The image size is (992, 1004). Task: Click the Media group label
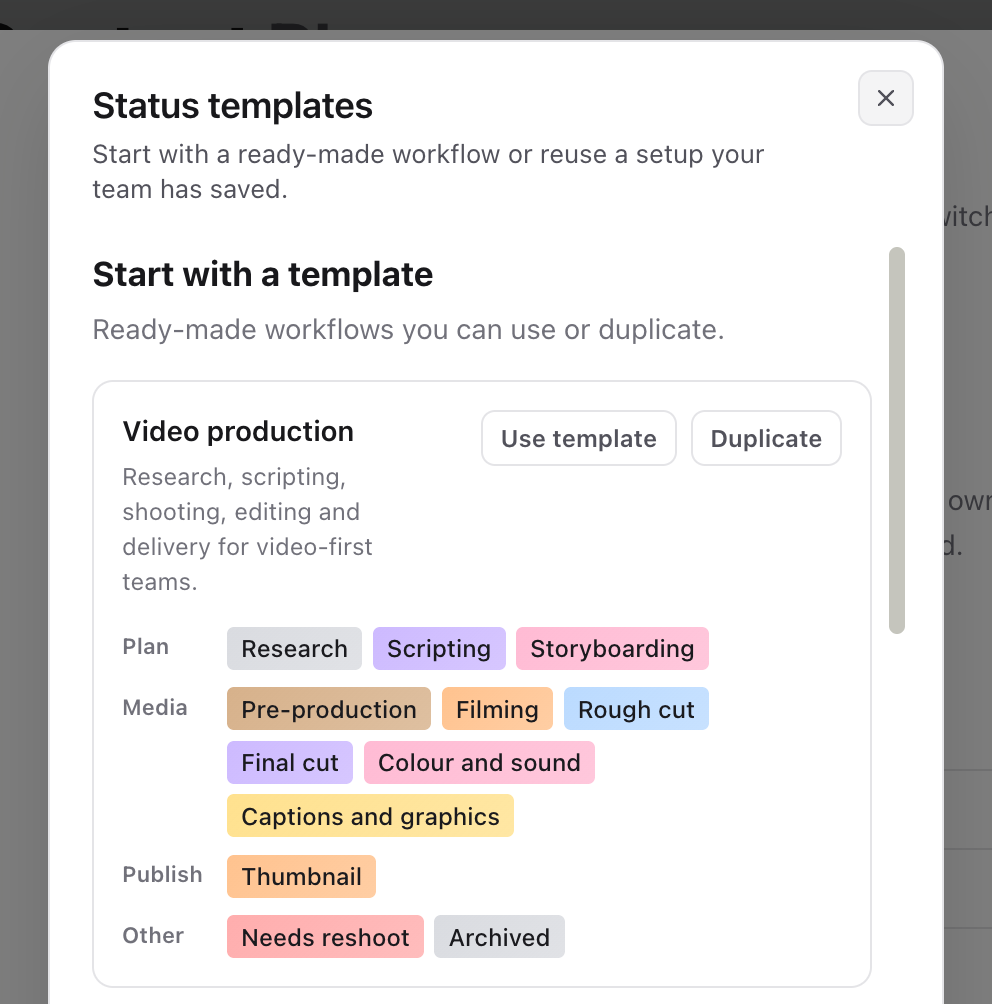pyautogui.click(x=155, y=708)
